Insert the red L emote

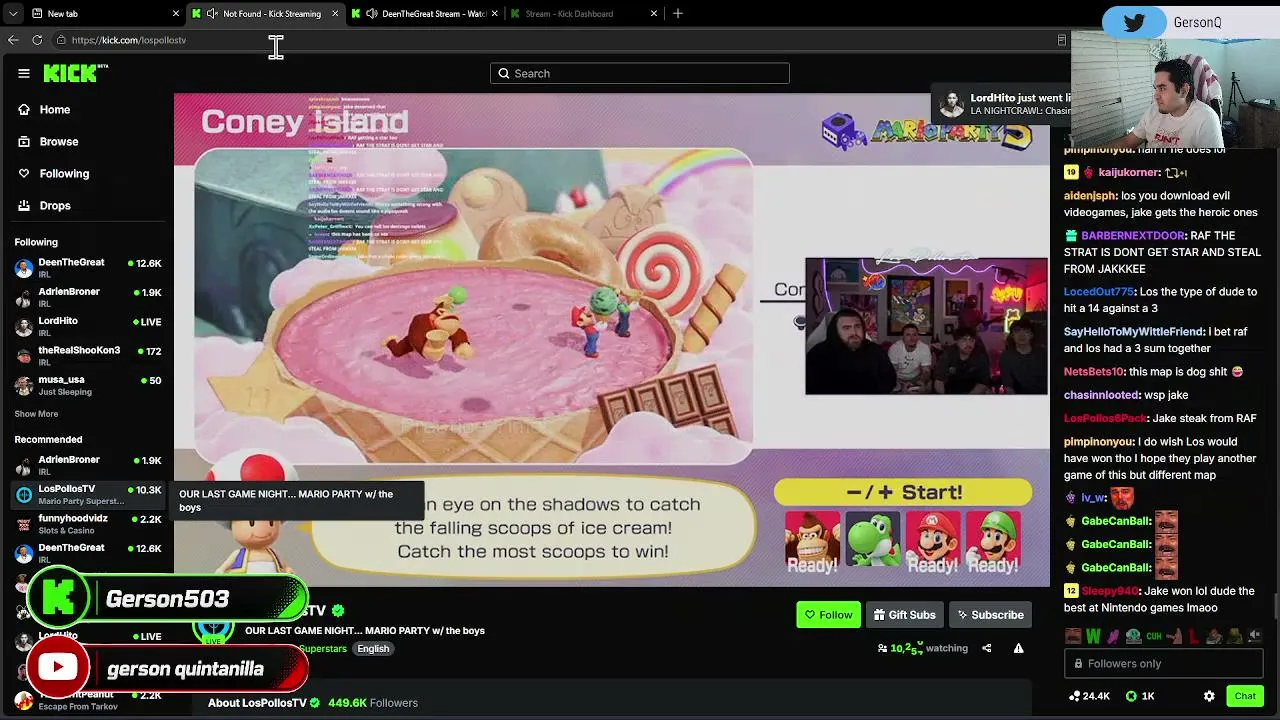coord(1194,636)
